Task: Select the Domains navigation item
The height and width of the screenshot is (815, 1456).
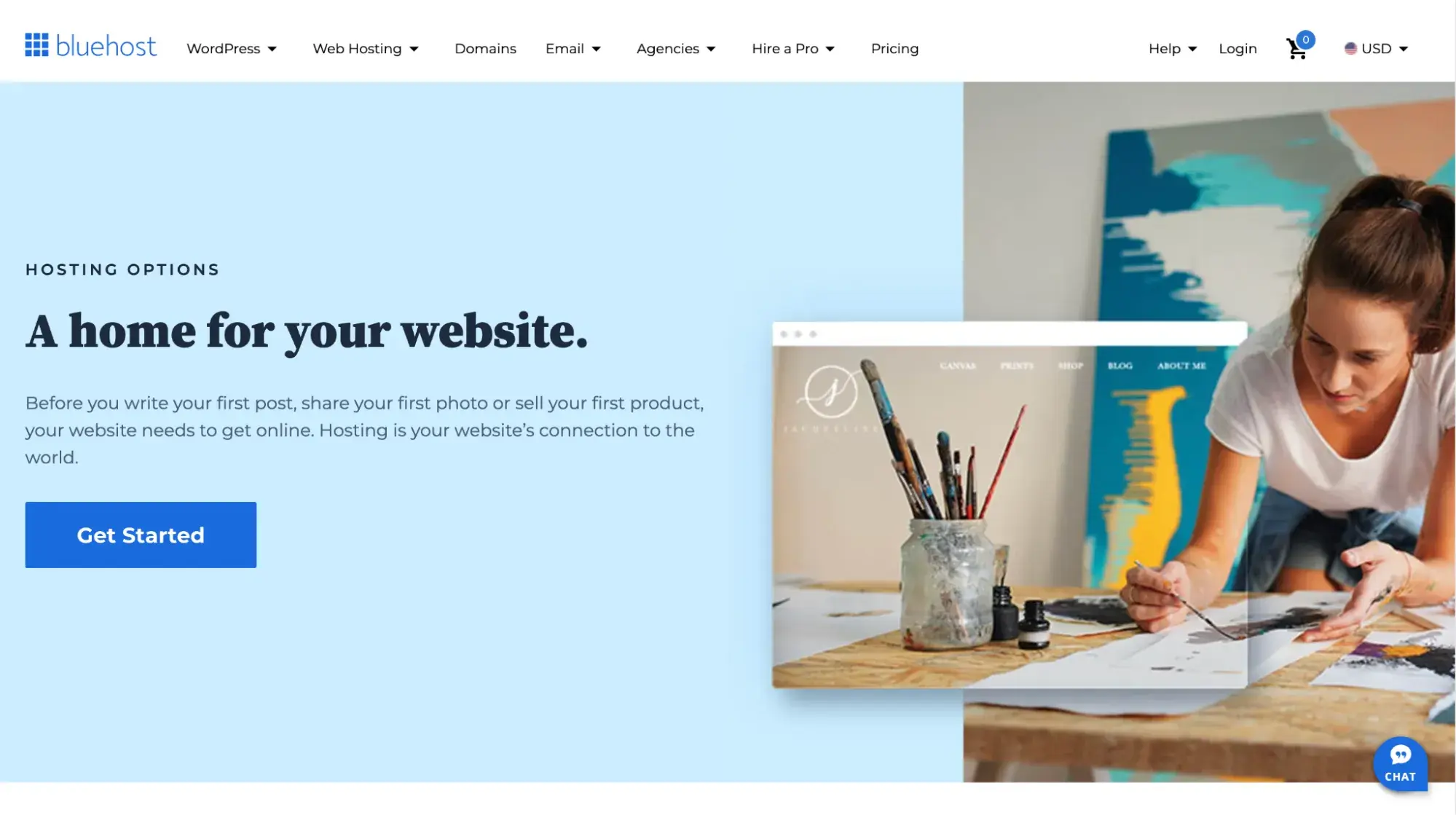Action: [x=486, y=48]
